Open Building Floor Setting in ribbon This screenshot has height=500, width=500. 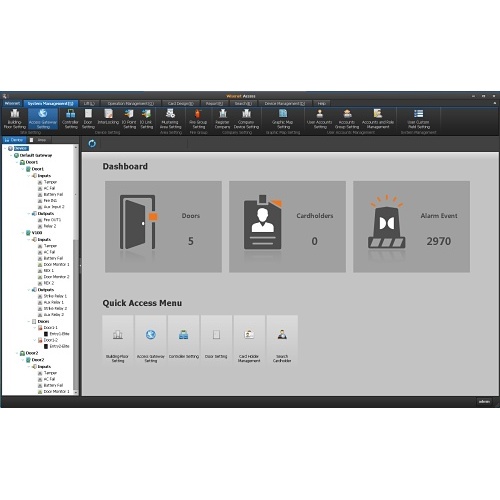pyautogui.click(x=15, y=119)
